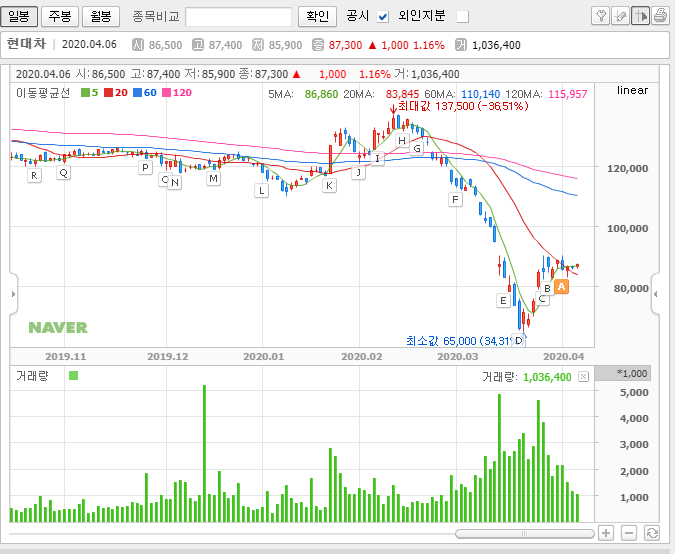The height and width of the screenshot is (554, 682).
Task: Enable the 외인지분 foreign ownership checkbox
Action: click(x=463, y=17)
